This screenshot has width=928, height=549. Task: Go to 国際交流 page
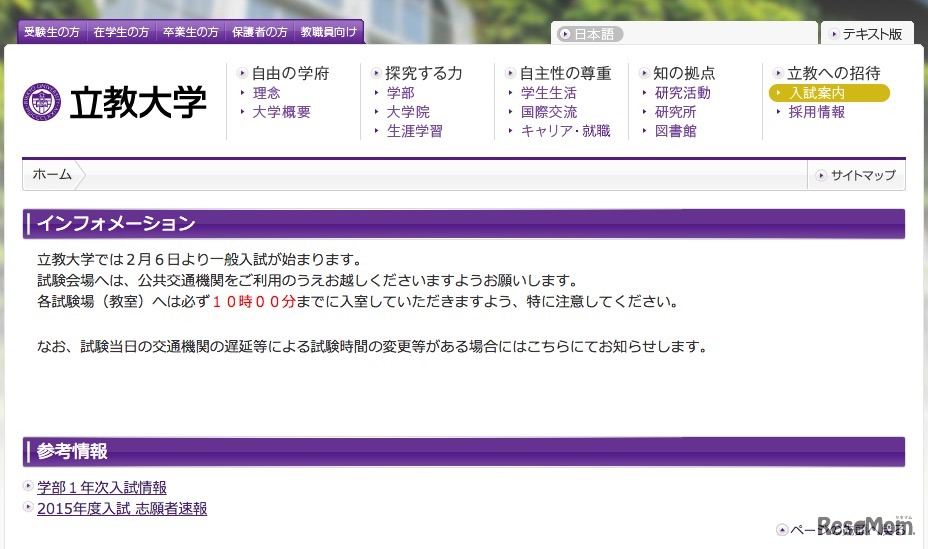point(549,112)
